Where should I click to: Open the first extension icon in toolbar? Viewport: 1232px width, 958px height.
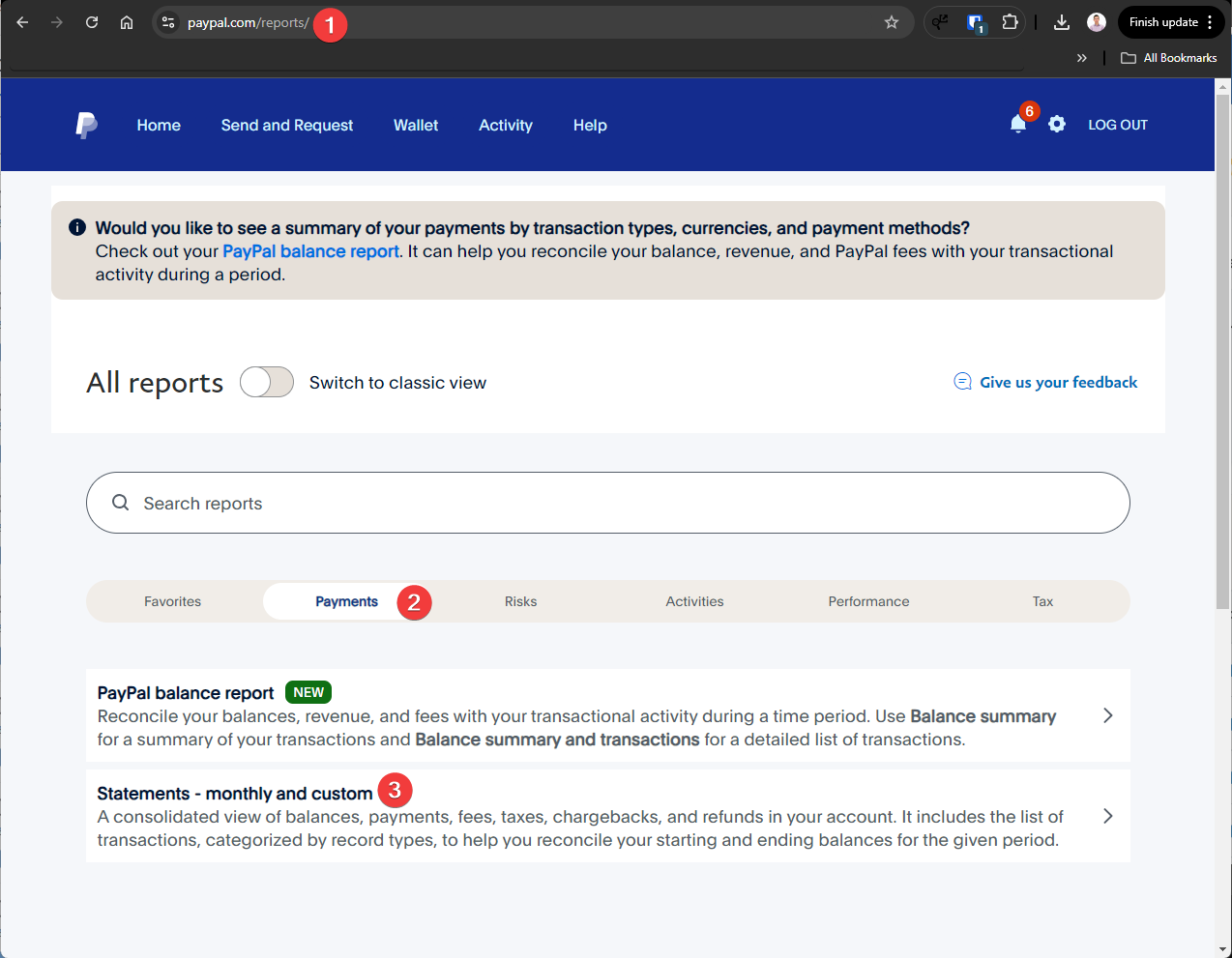click(940, 22)
